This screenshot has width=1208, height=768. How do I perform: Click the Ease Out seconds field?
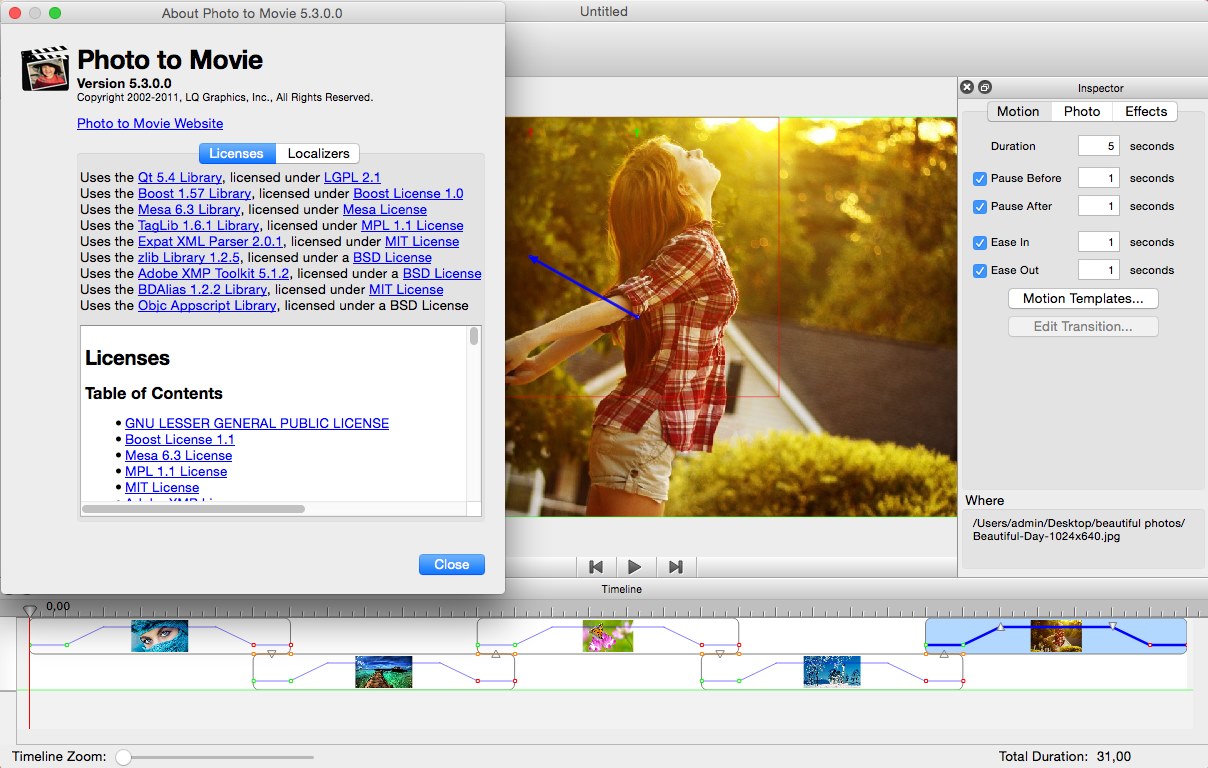pos(1098,270)
